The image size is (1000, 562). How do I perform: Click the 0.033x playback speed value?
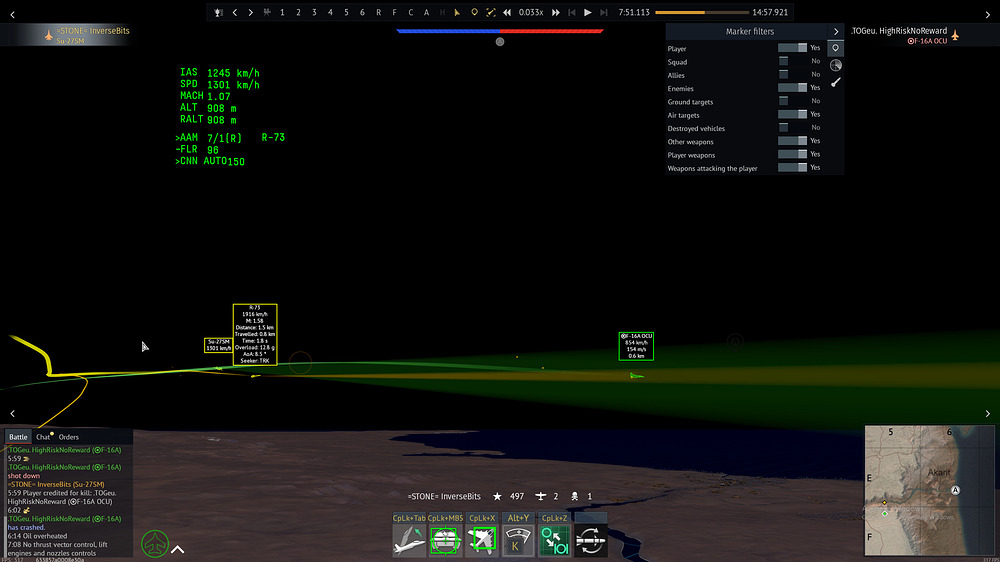coord(531,12)
